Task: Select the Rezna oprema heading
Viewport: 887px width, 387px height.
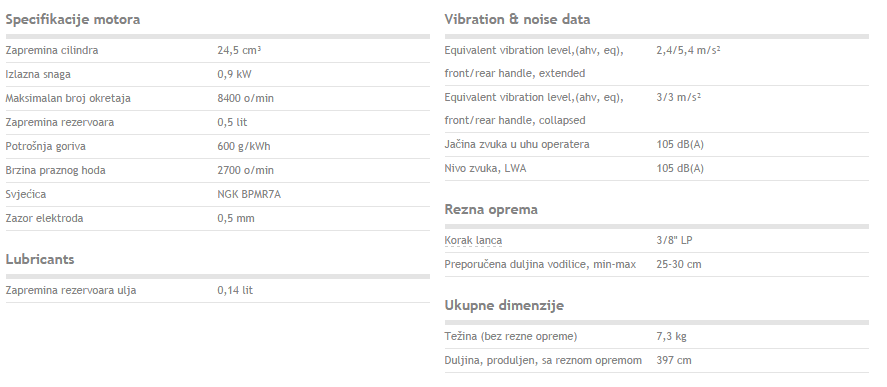Action: click(491, 209)
